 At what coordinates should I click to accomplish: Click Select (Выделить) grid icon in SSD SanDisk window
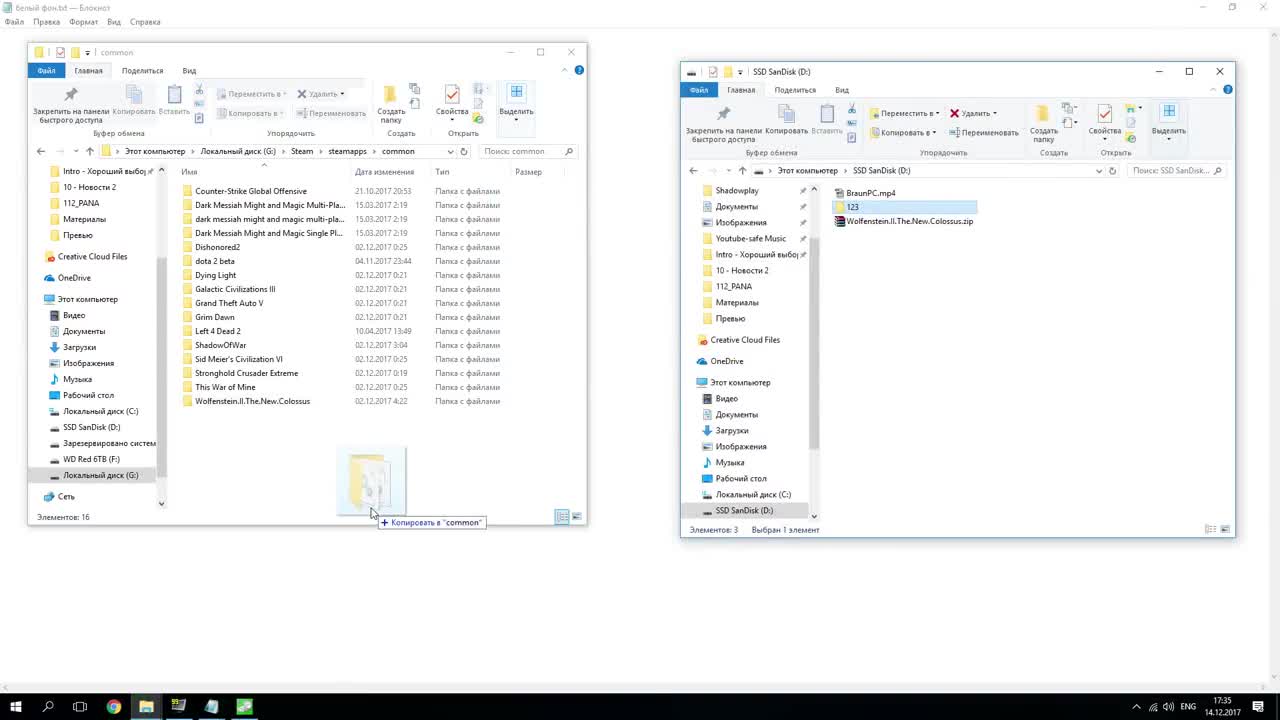[x=1168, y=111]
